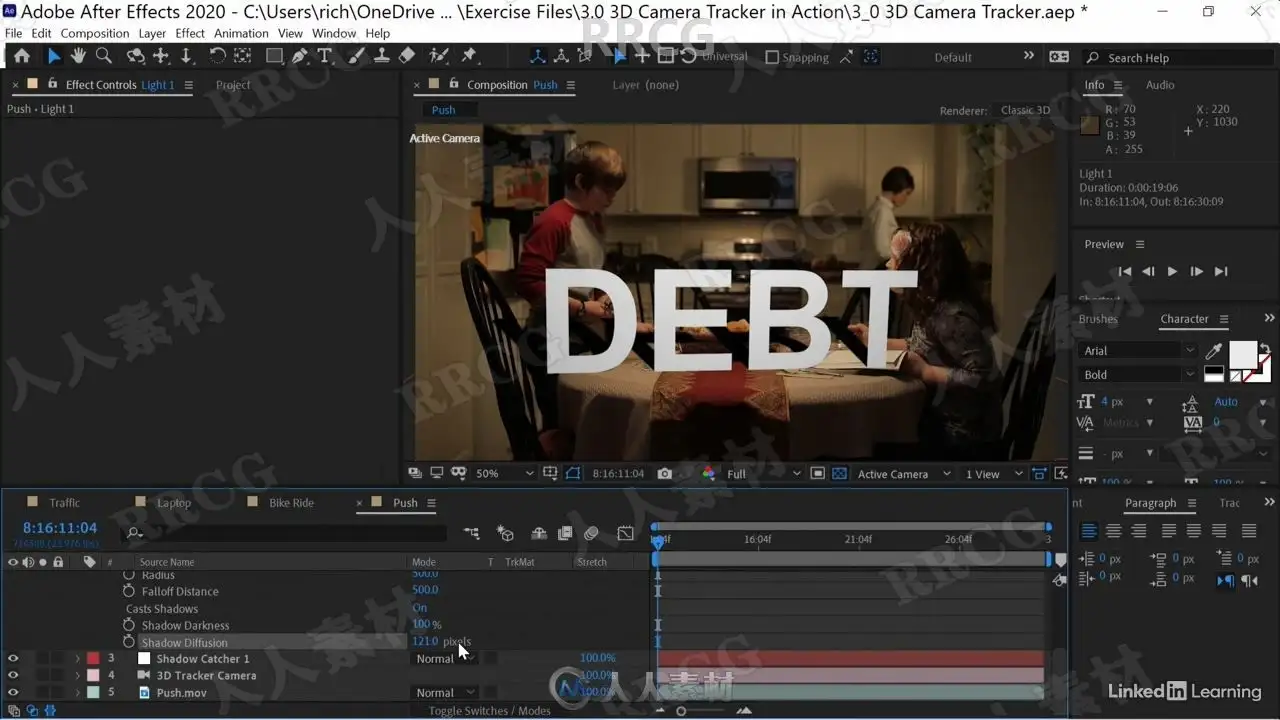Open the Graph Editor icon
The height and width of the screenshot is (720, 1280).
[x=626, y=534]
